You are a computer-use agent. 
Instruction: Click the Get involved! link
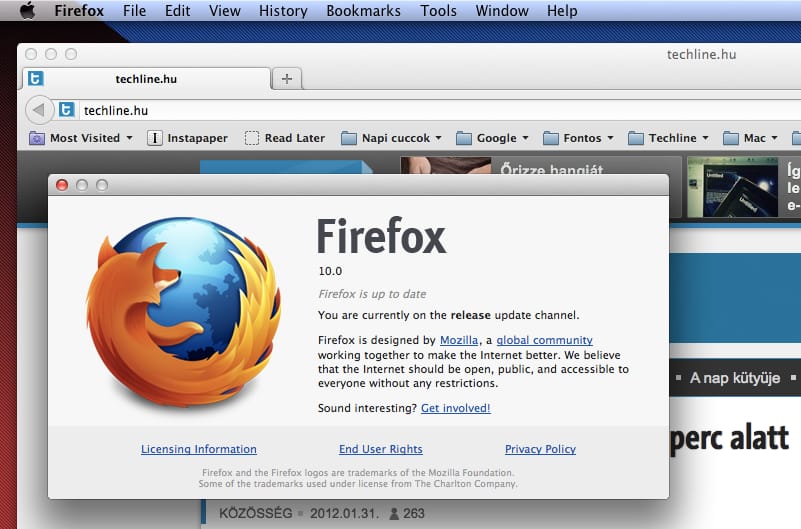tap(456, 408)
